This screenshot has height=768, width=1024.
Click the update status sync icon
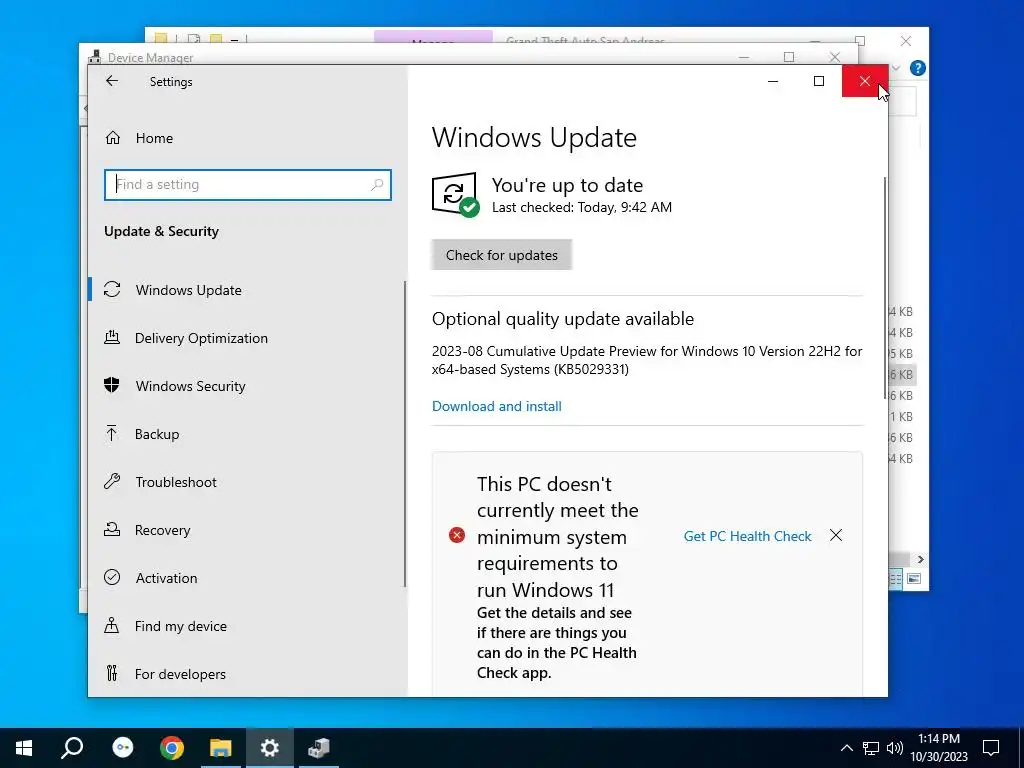pos(455,195)
